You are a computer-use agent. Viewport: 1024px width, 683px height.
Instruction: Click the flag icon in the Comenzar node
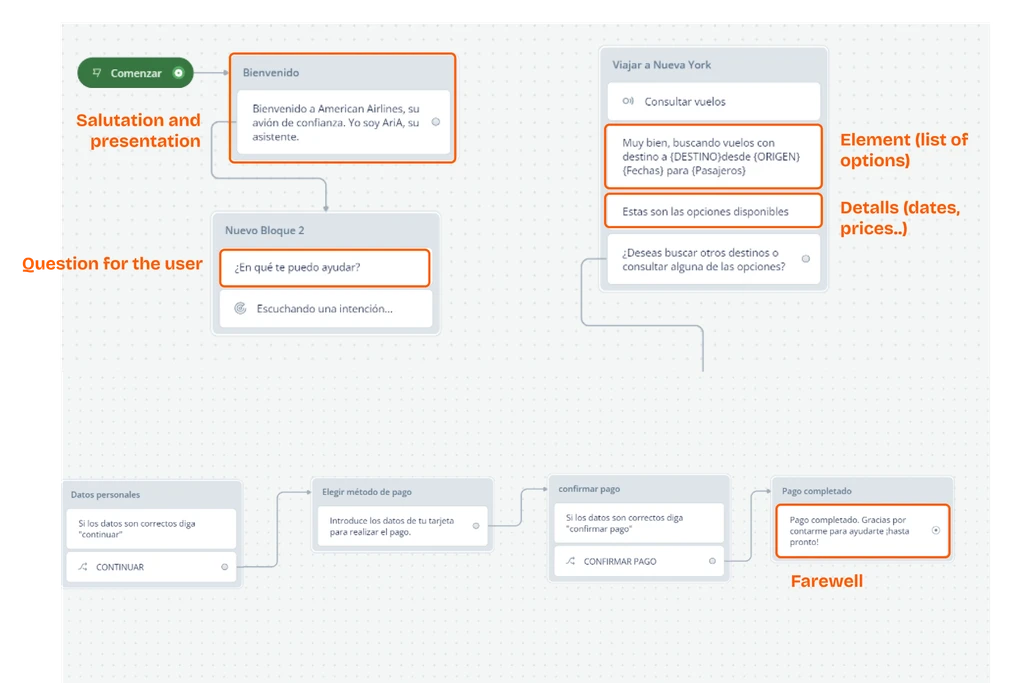pyautogui.click(x=97, y=73)
